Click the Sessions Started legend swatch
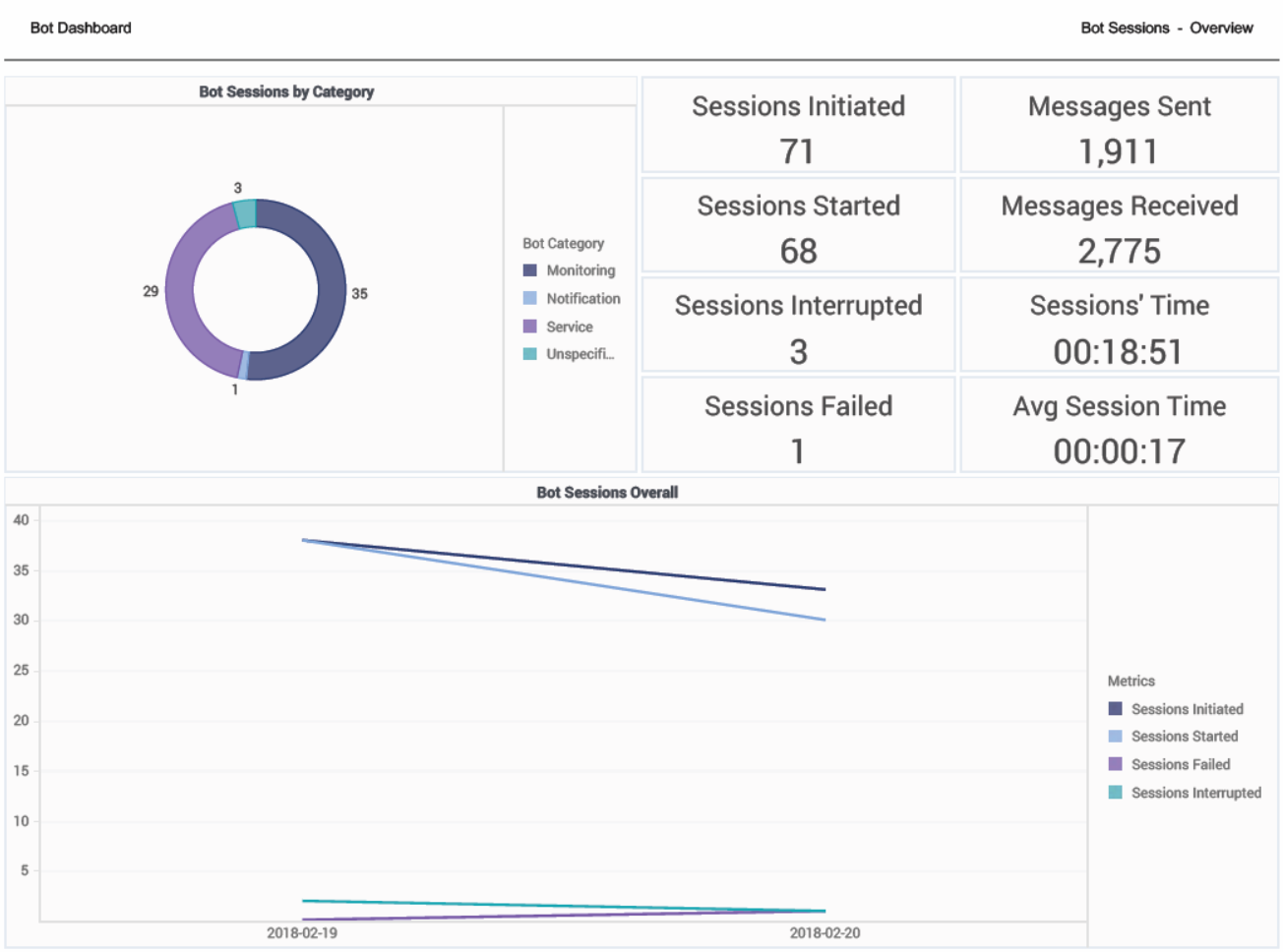The image size is (1283, 952). [1115, 737]
